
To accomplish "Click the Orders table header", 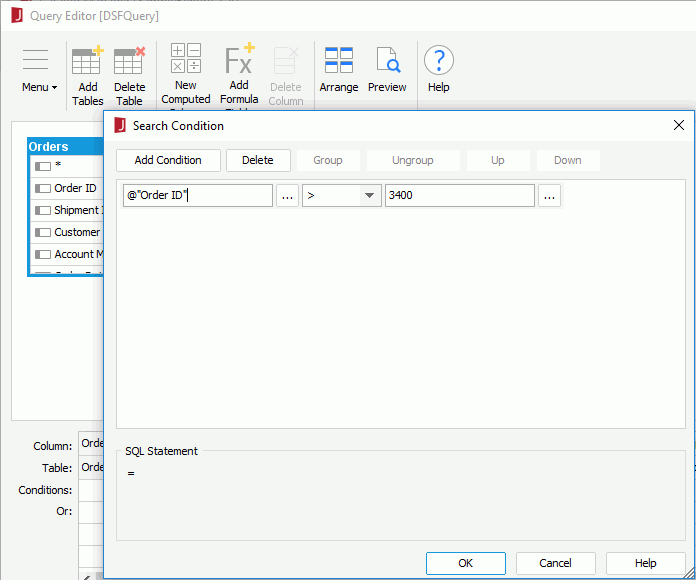I will click(x=66, y=146).
